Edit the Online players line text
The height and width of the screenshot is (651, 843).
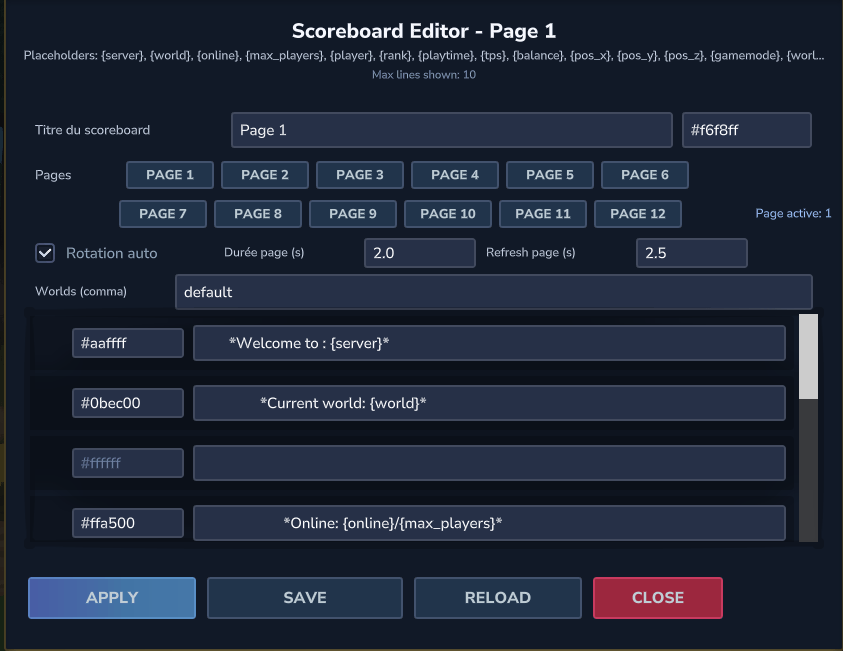click(489, 522)
